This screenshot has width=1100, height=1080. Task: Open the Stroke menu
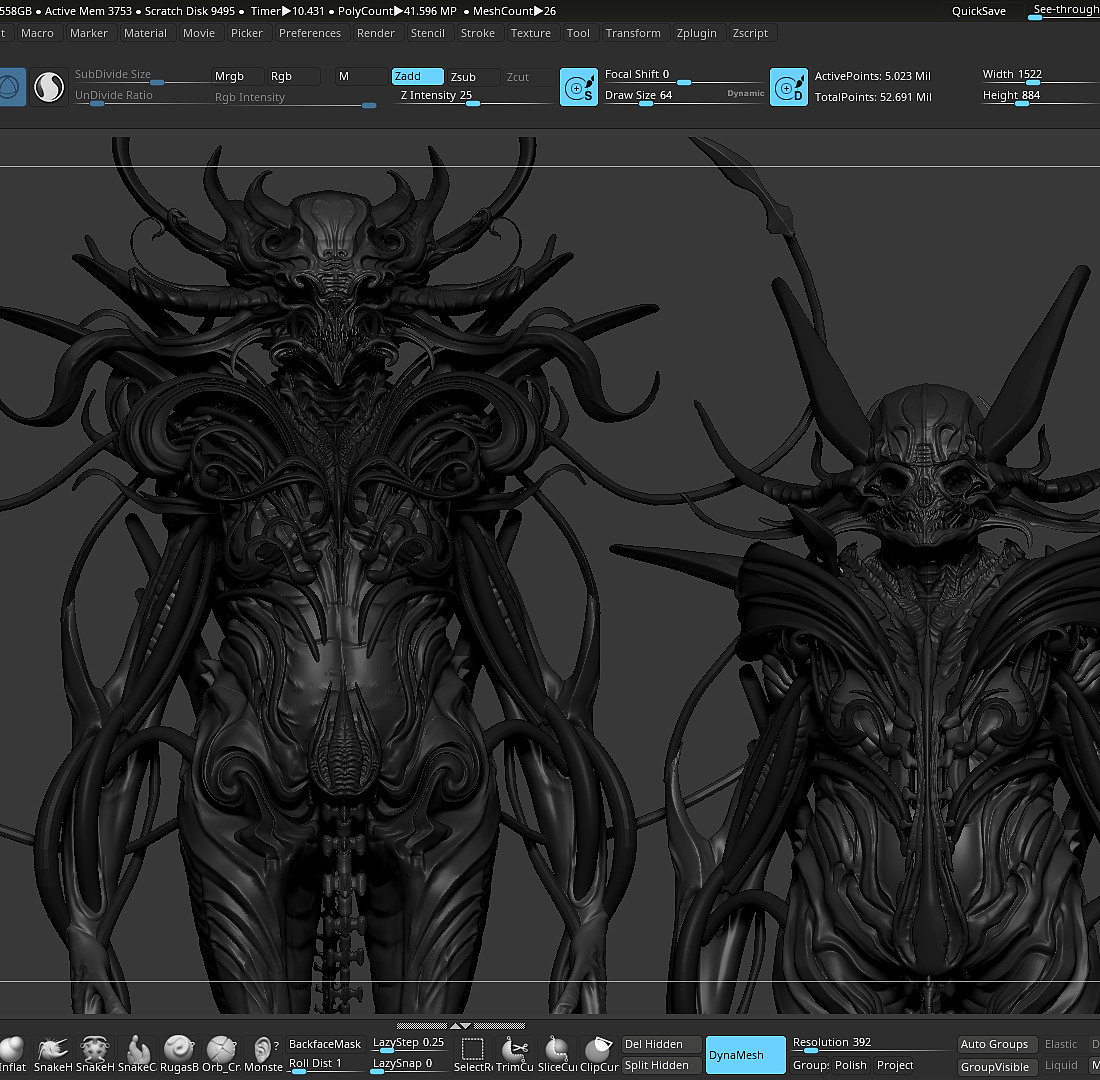(x=478, y=33)
